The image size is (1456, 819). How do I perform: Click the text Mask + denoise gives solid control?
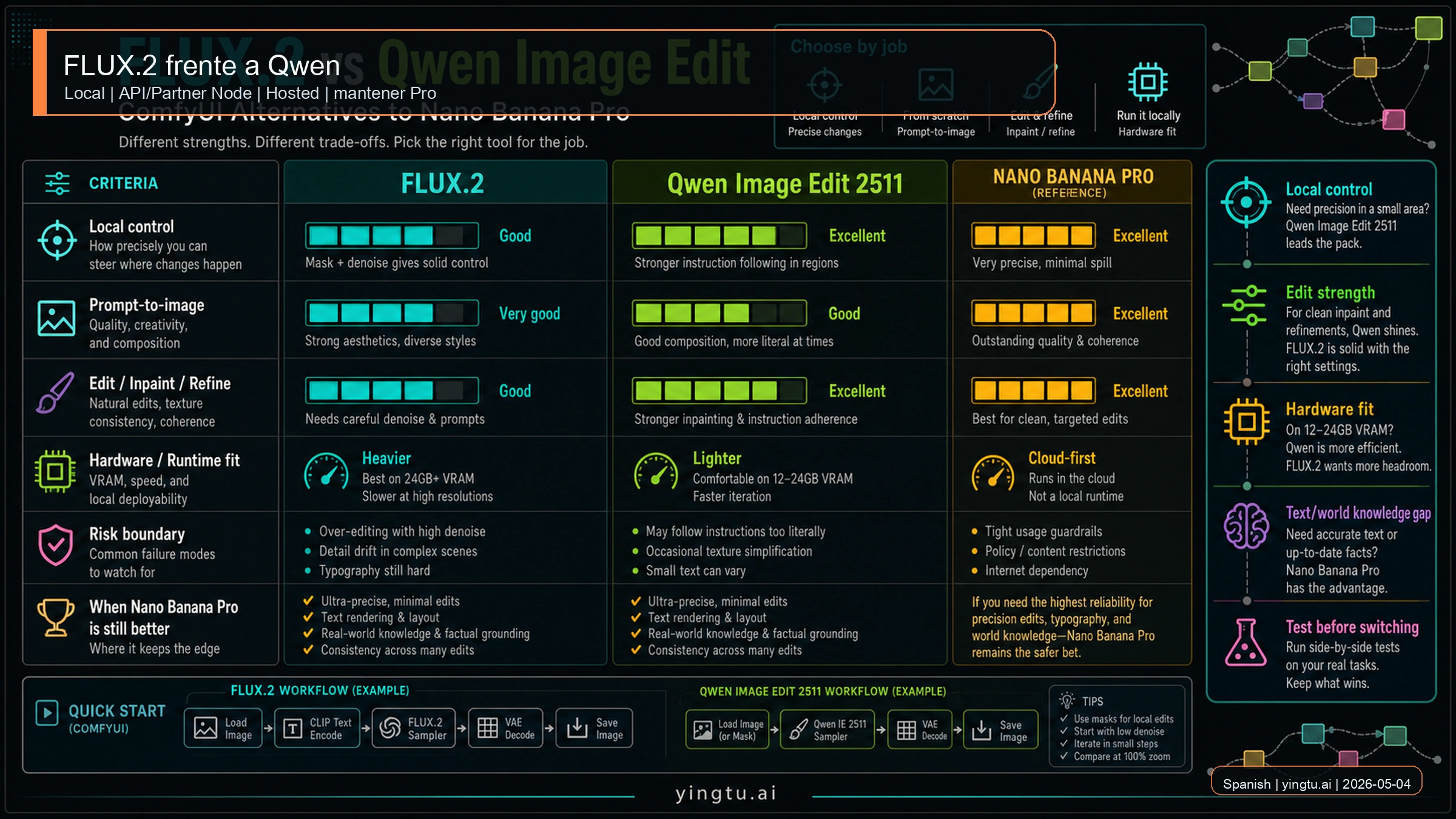tap(396, 263)
